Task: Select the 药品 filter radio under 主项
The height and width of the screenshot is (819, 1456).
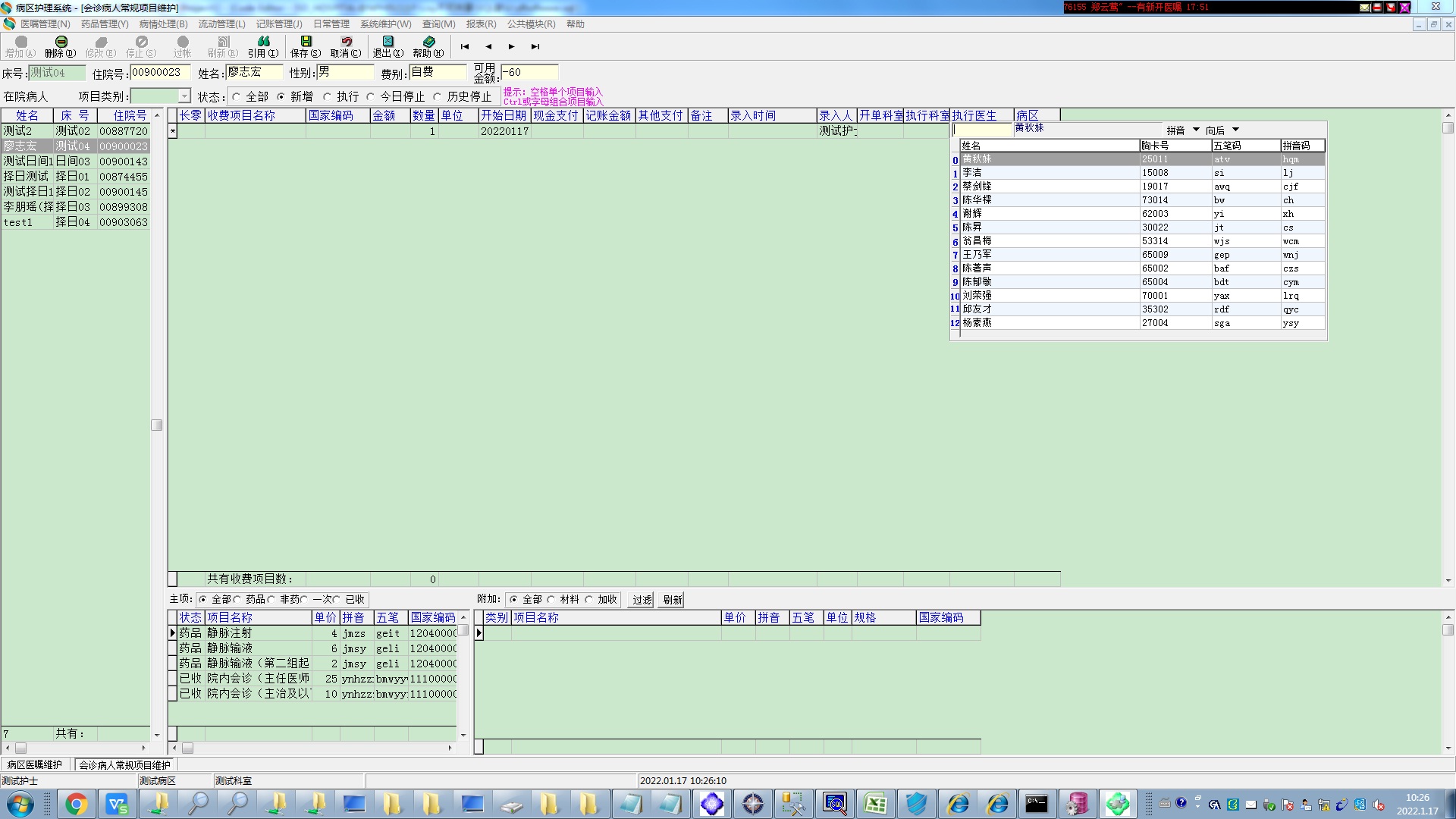Action: pyautogui.click(x=237, y=600)
